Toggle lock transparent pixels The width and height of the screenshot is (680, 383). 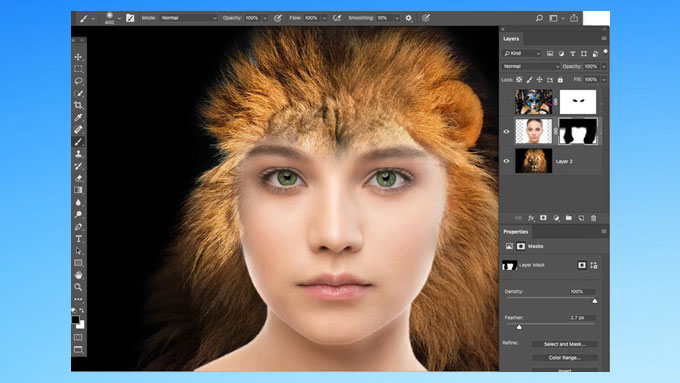pyautogui.click(x=519, y=80)
